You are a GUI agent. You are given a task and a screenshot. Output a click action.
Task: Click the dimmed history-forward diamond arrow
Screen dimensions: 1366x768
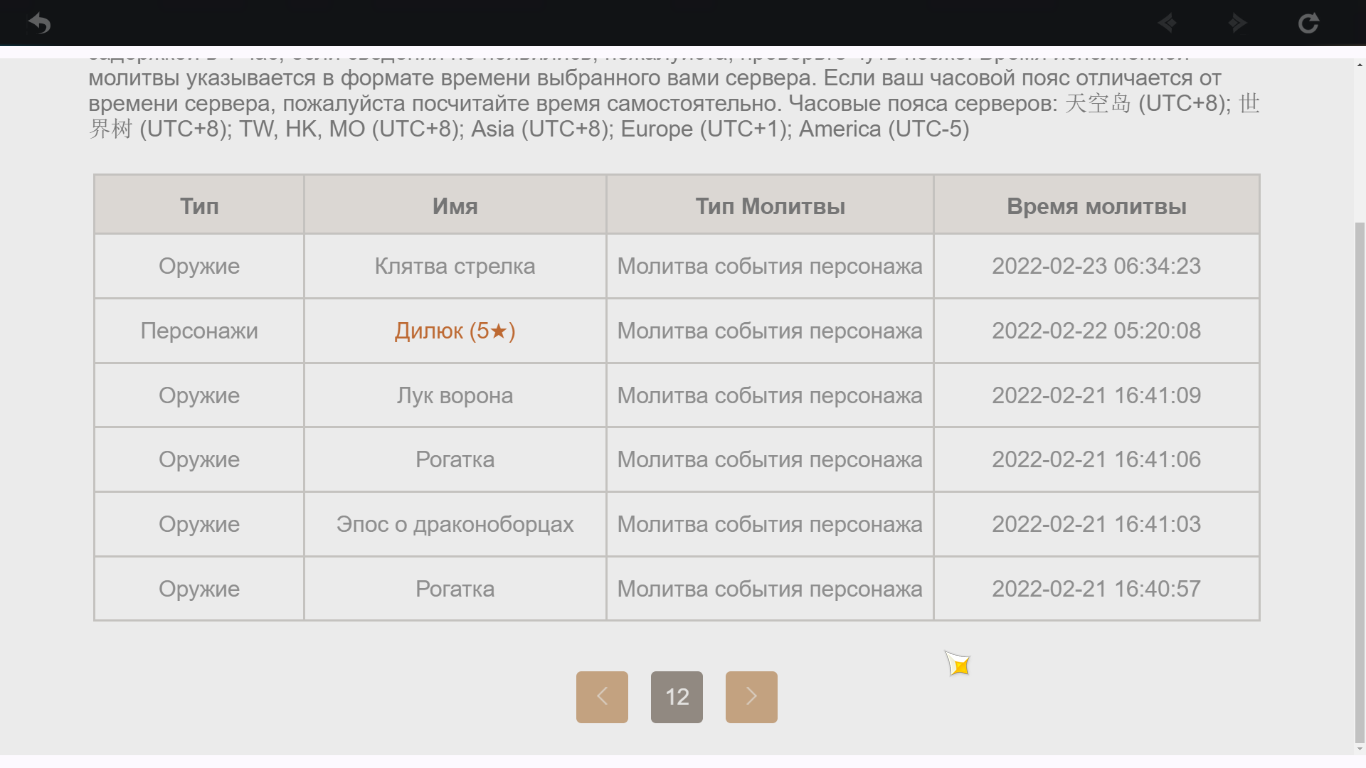click(1237, 23)
